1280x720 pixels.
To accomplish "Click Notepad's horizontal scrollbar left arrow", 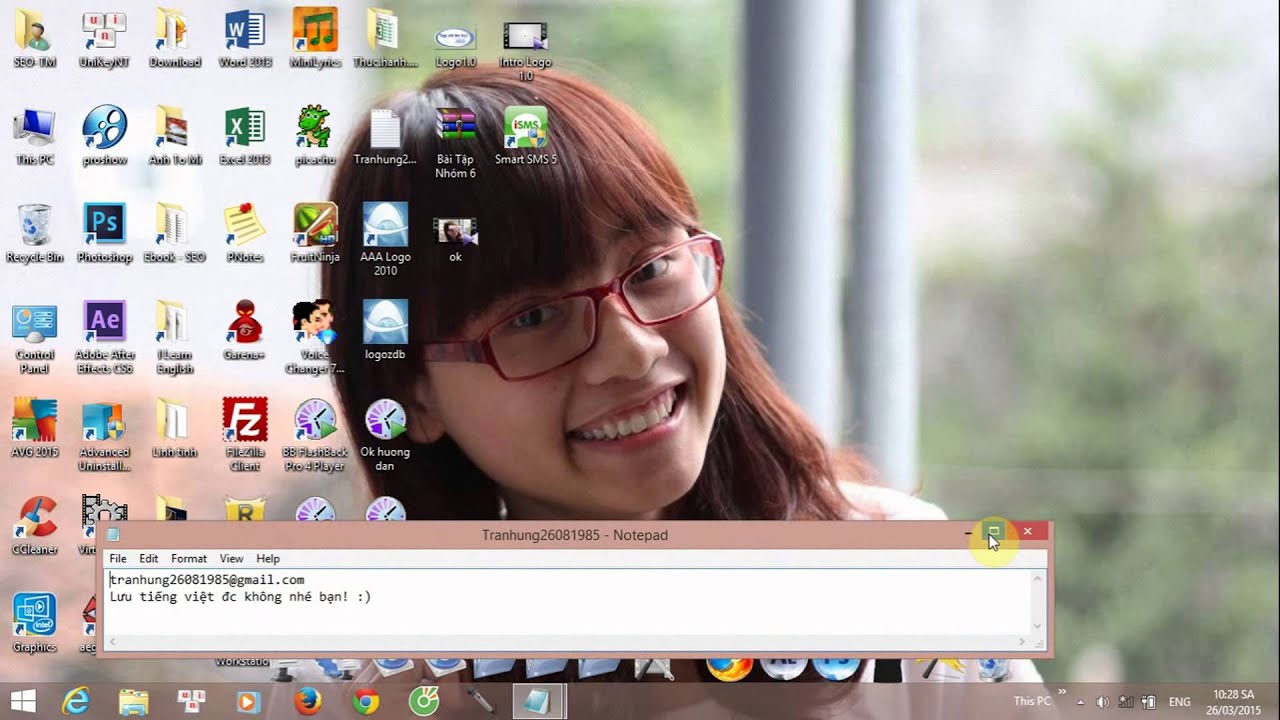I will (x=113, y=641).
